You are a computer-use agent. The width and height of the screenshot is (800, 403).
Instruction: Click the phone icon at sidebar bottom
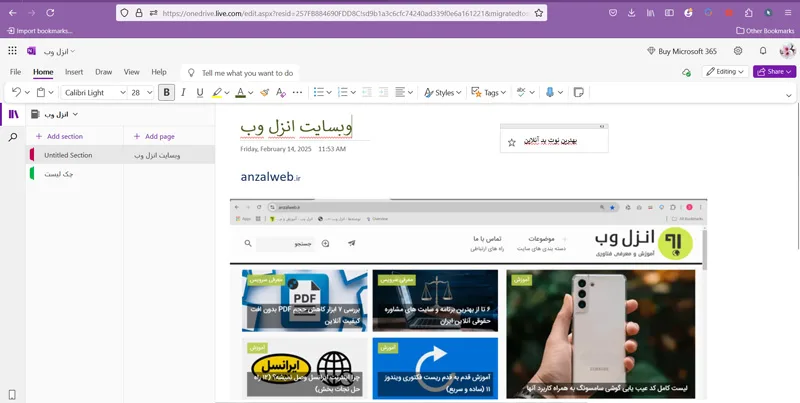click(12, 394)
